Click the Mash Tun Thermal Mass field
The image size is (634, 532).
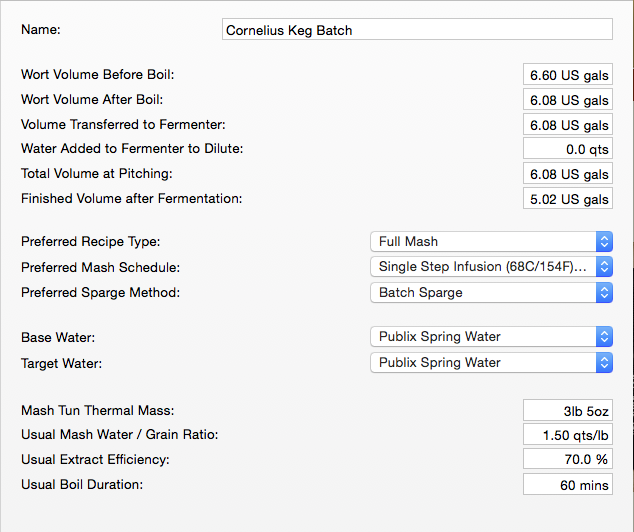coord(568,410)
